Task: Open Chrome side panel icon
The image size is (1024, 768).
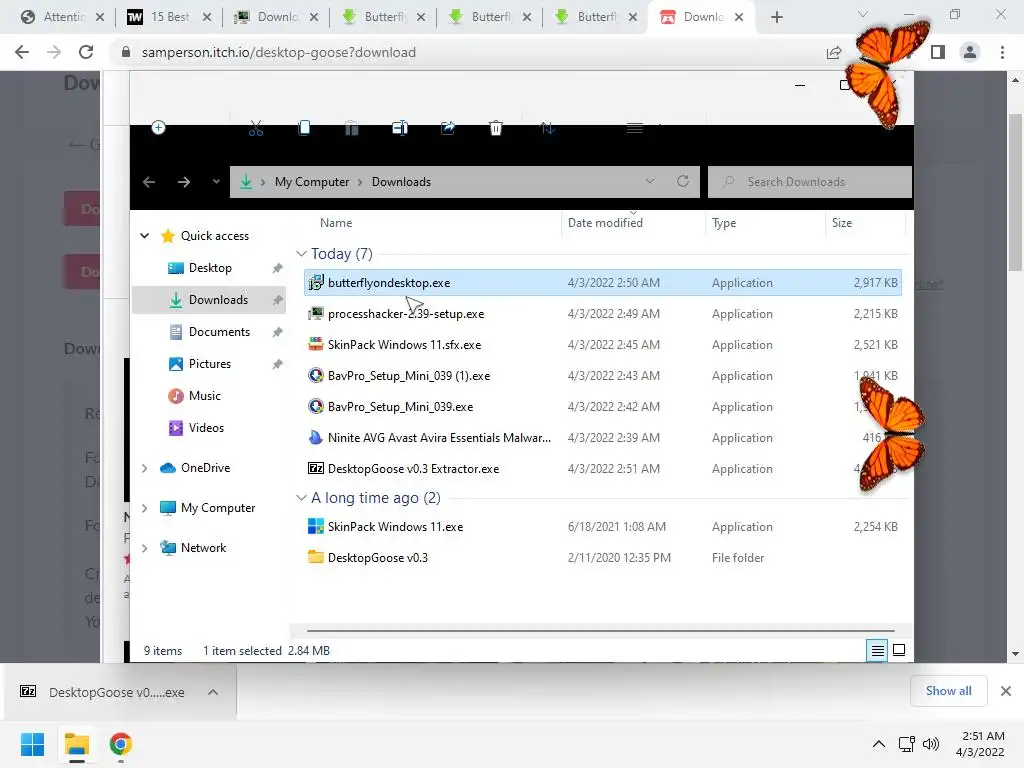Action: [938, 52]
